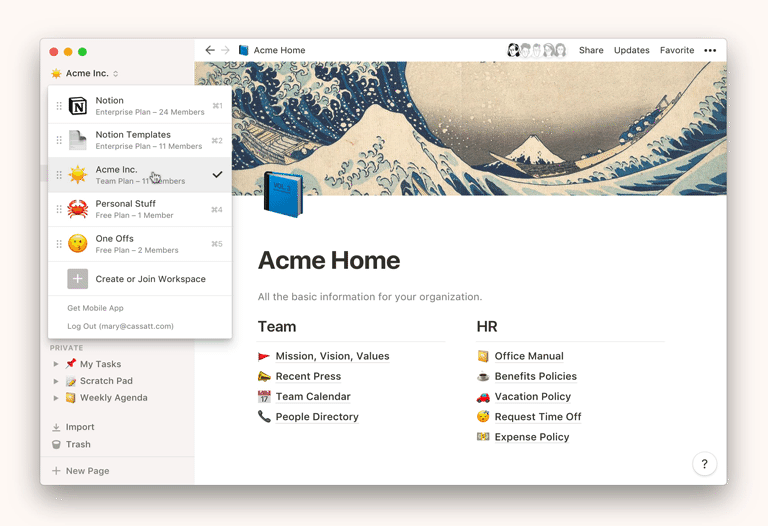Collapse the Acme Inc. workspace switcher
This screenshot has width=768, height=526.
85,73
